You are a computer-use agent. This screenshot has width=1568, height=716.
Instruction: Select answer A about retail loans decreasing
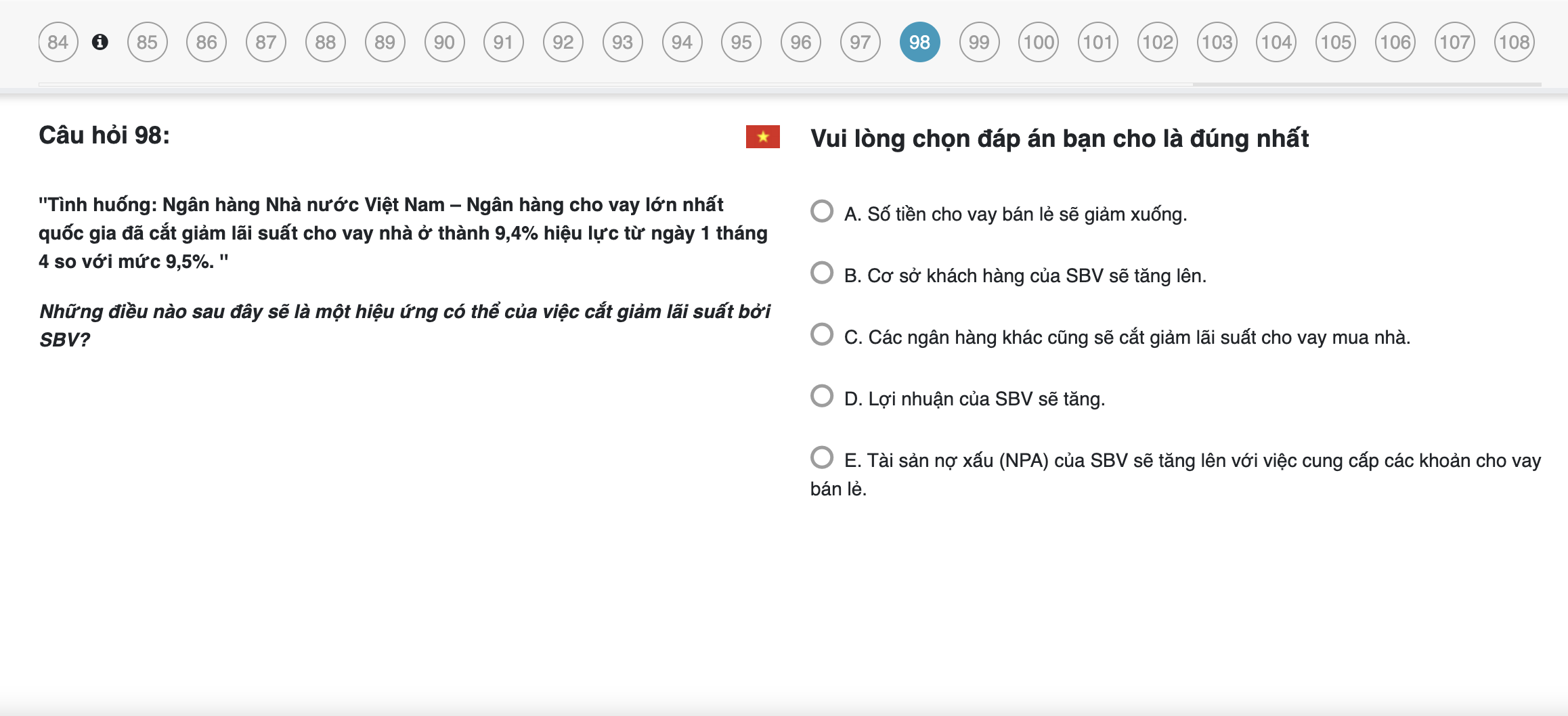[822, 211]
